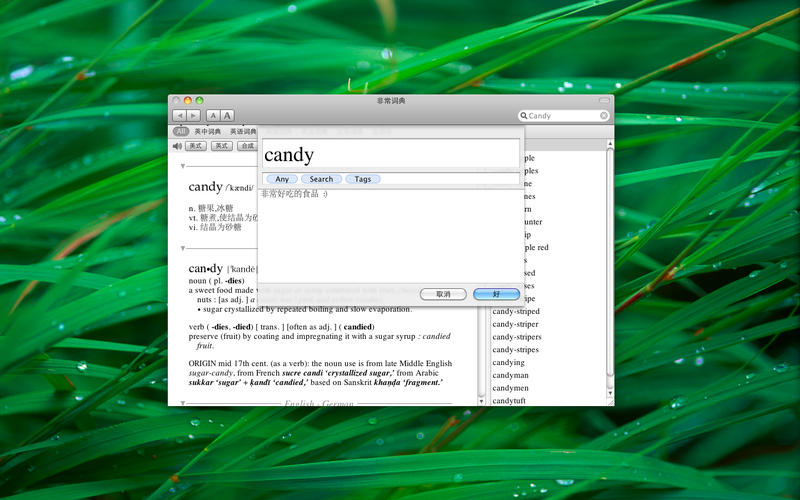Click the magnifier icon in search field

523,116
